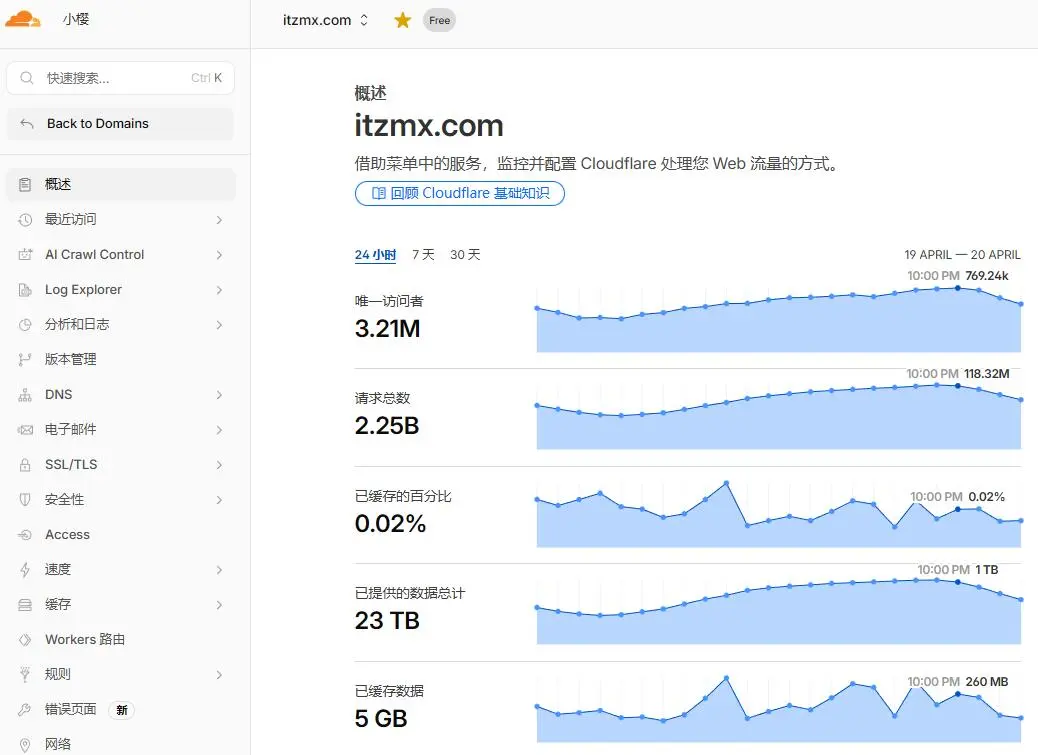Viewport: 1038px width, 755px height.
Task: Expand the 安全性 section chevron
Action: point(219,500)
